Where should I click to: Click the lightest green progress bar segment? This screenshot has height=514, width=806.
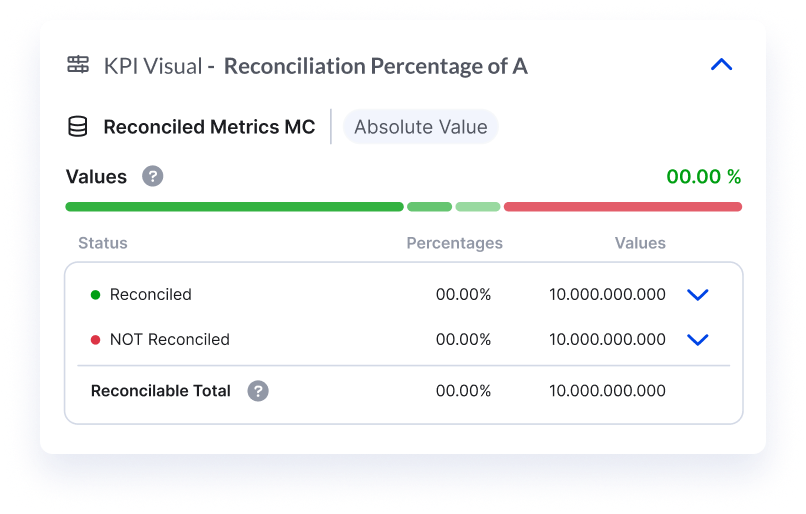pyautogui.click(x=478, y=207)
